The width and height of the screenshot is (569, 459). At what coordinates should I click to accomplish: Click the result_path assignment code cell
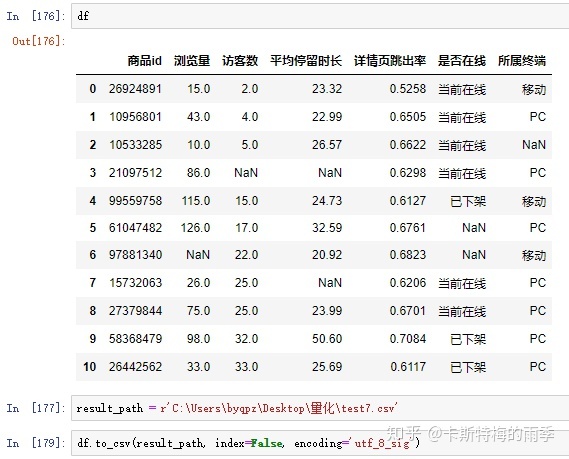click(x=320, y=408)
